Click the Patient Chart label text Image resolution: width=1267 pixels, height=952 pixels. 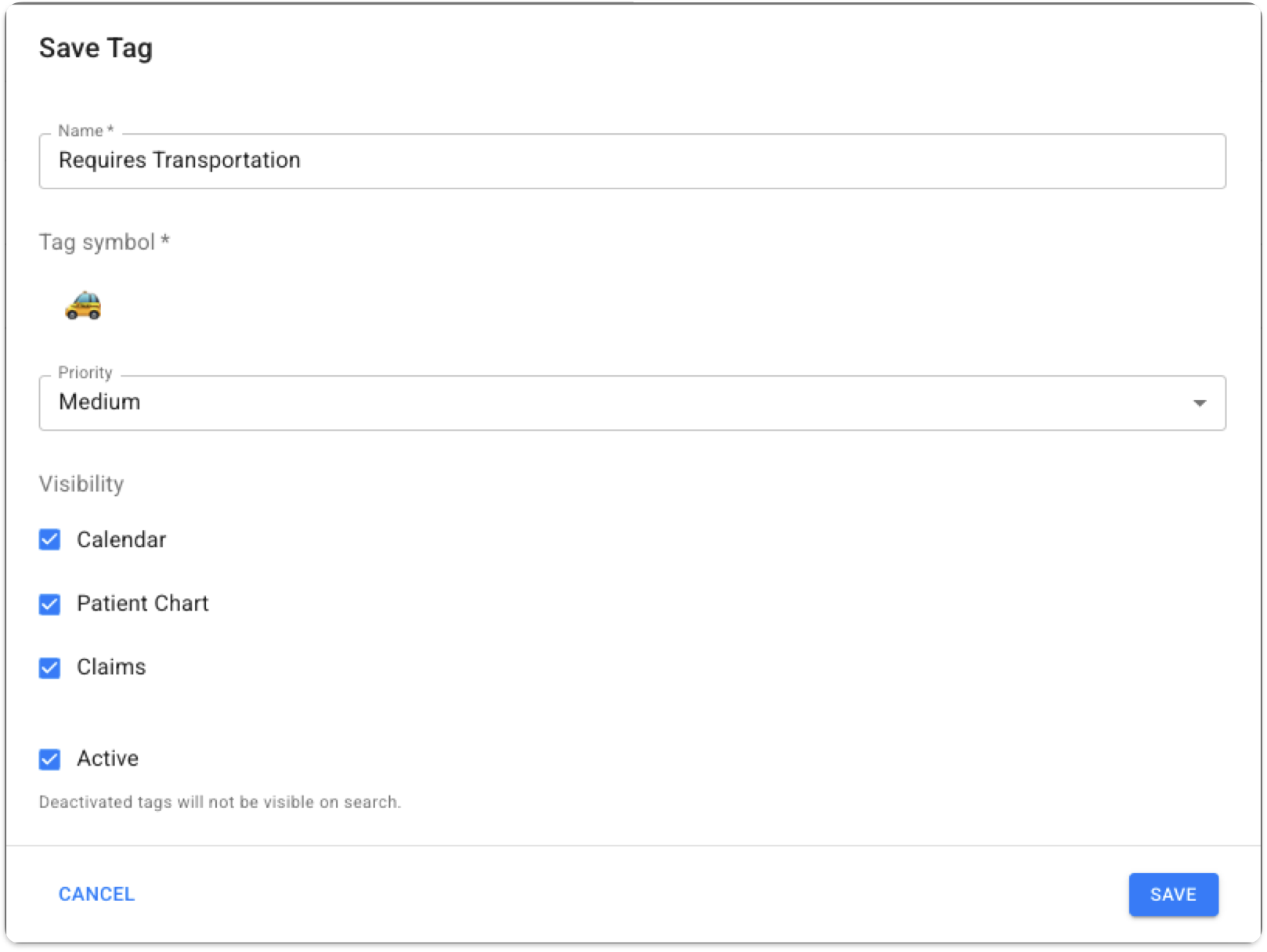click(x=143, y=604)
